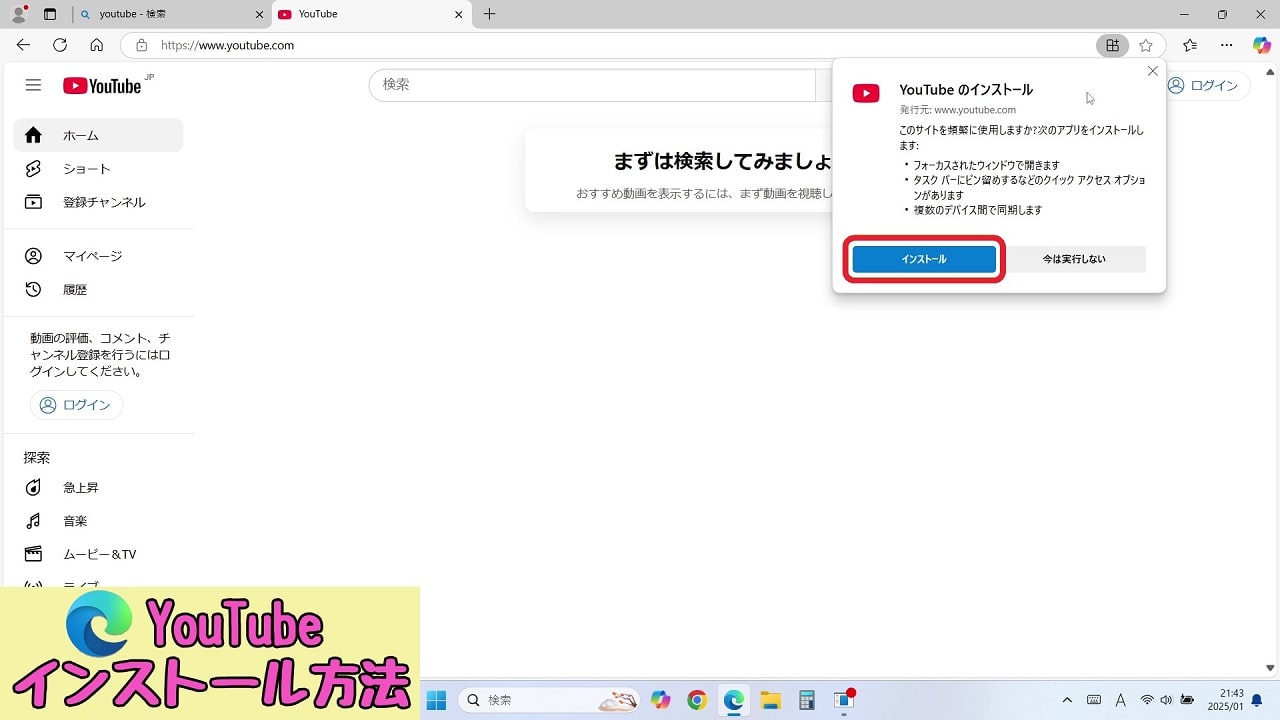The image size is (1280, 720).
Task: Open ショート in the sidebar
Action: coord(98,169)
